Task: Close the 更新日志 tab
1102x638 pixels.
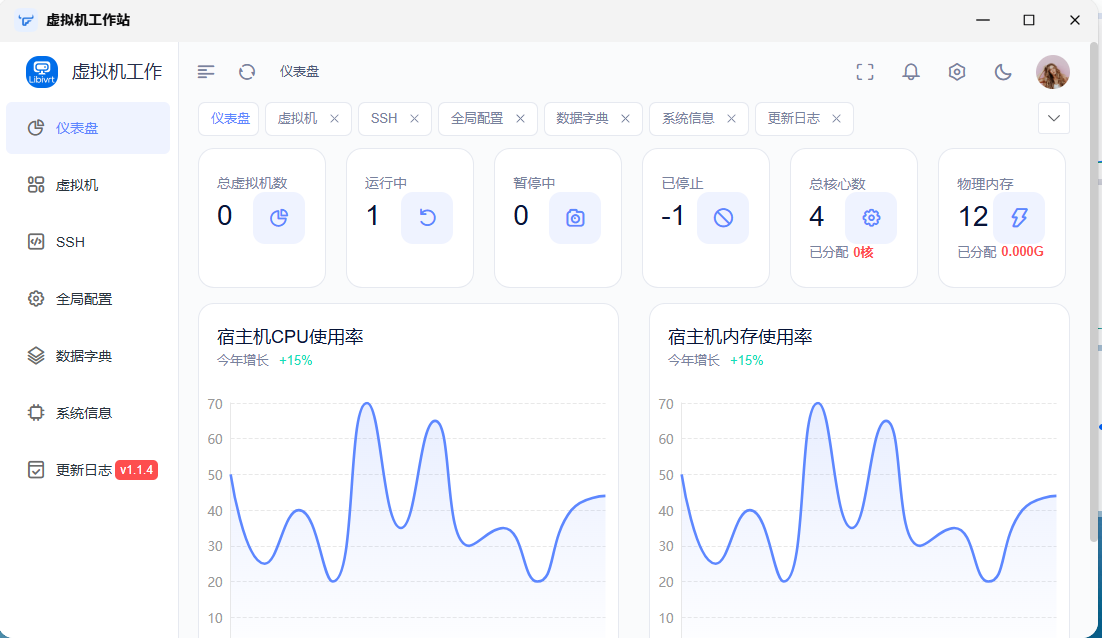Action: pyautogui.click(x=836, y=119)
